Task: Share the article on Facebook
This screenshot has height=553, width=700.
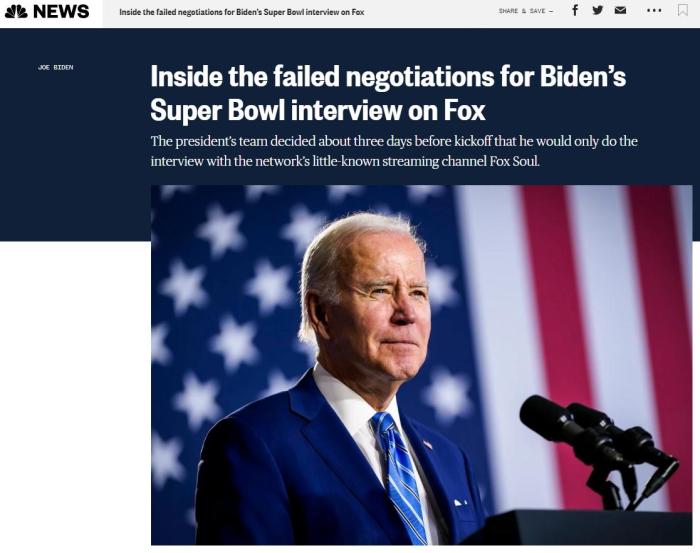Action: pos(575,10)
